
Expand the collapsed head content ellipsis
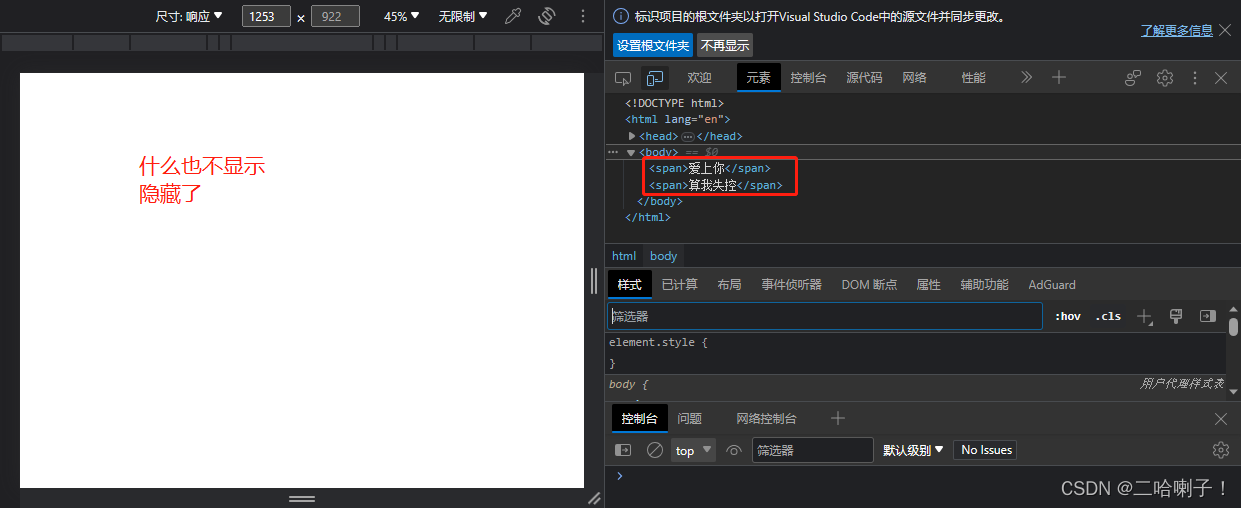[688, 136]
